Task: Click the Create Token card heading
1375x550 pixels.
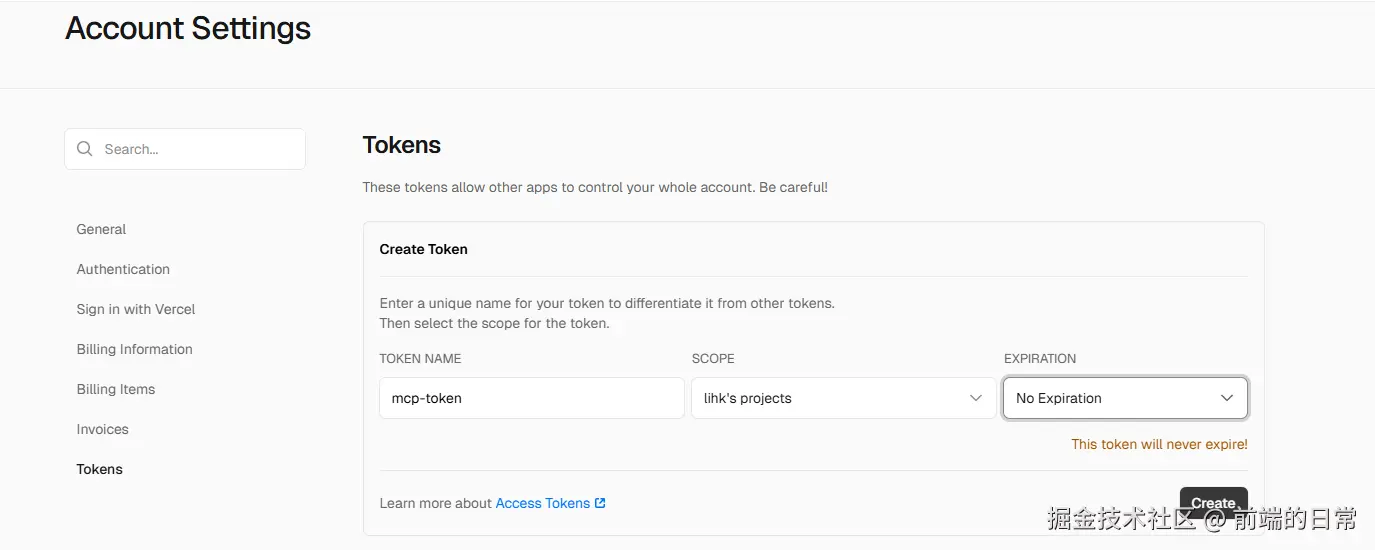Action: point(423,249)
